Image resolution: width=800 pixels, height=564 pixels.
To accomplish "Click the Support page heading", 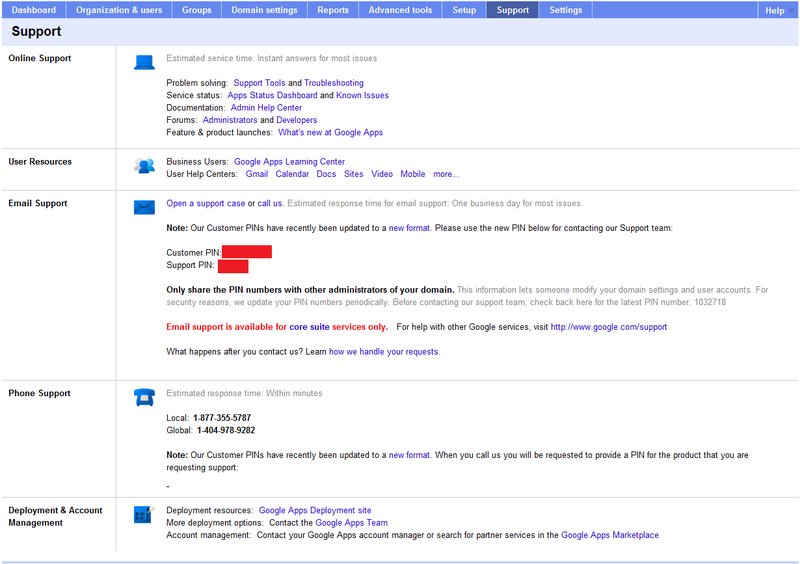I will click(36, 32).
